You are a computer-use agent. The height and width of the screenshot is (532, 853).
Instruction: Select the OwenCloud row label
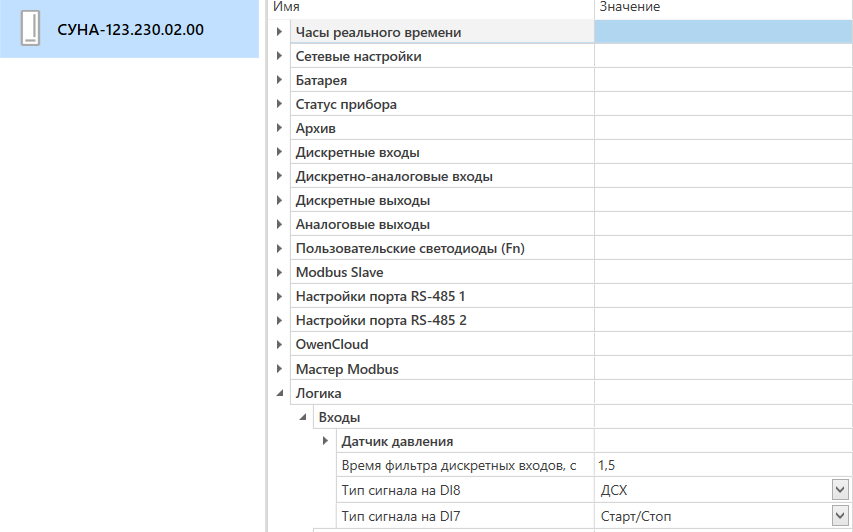point(332,344)
